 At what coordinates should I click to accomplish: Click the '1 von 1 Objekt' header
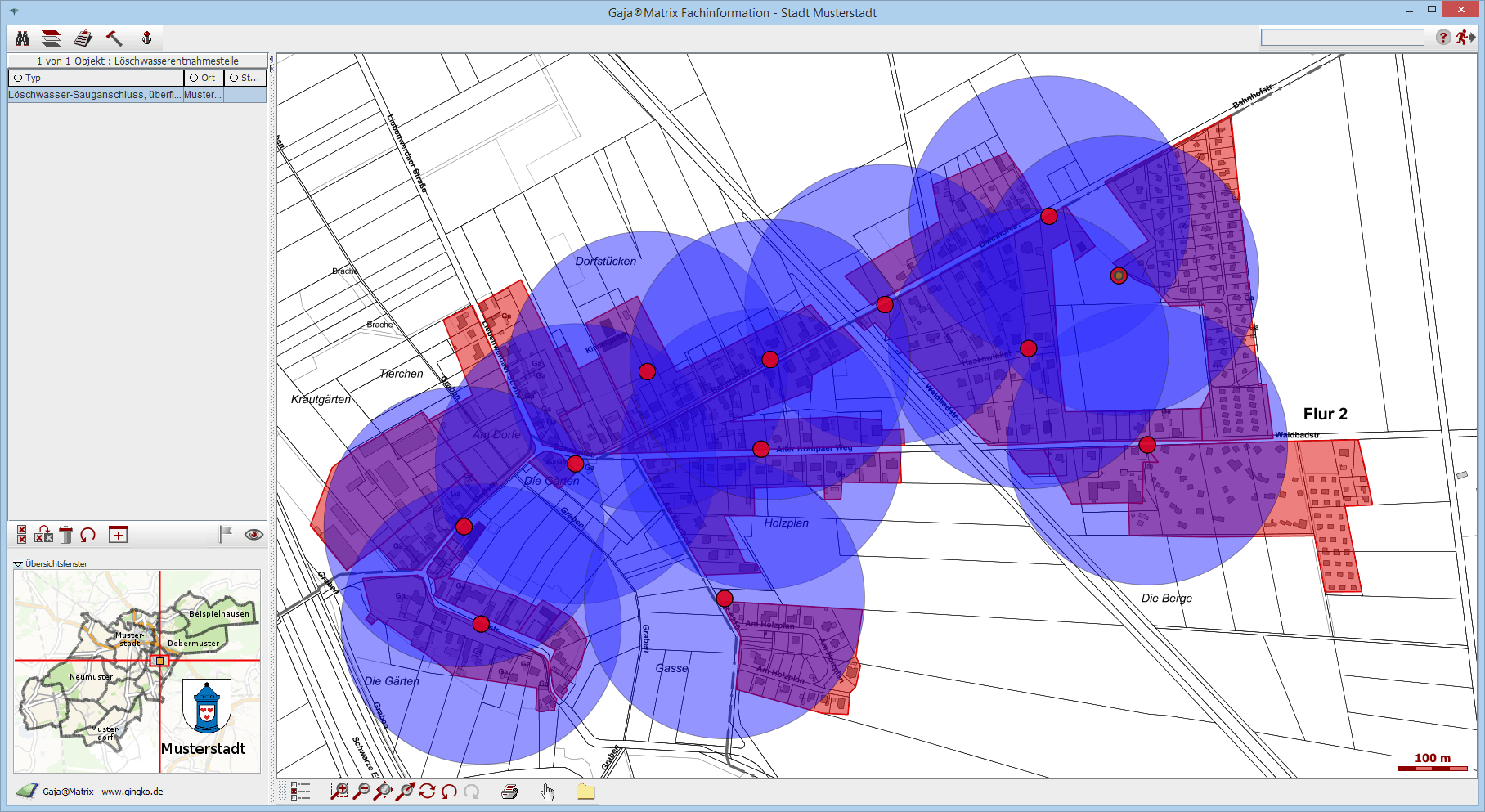[x=137, y=61]
